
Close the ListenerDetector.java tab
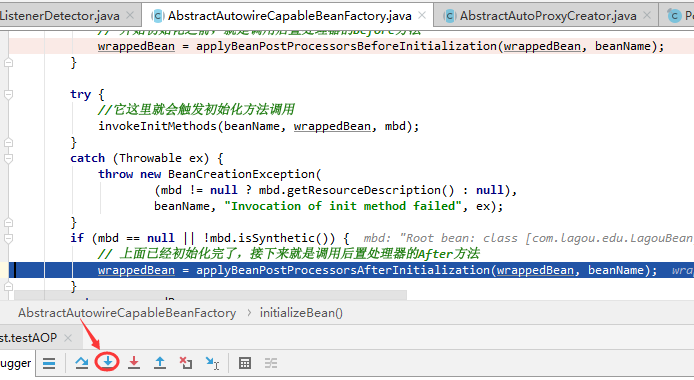pyautogui.click(x=130, y=15)
